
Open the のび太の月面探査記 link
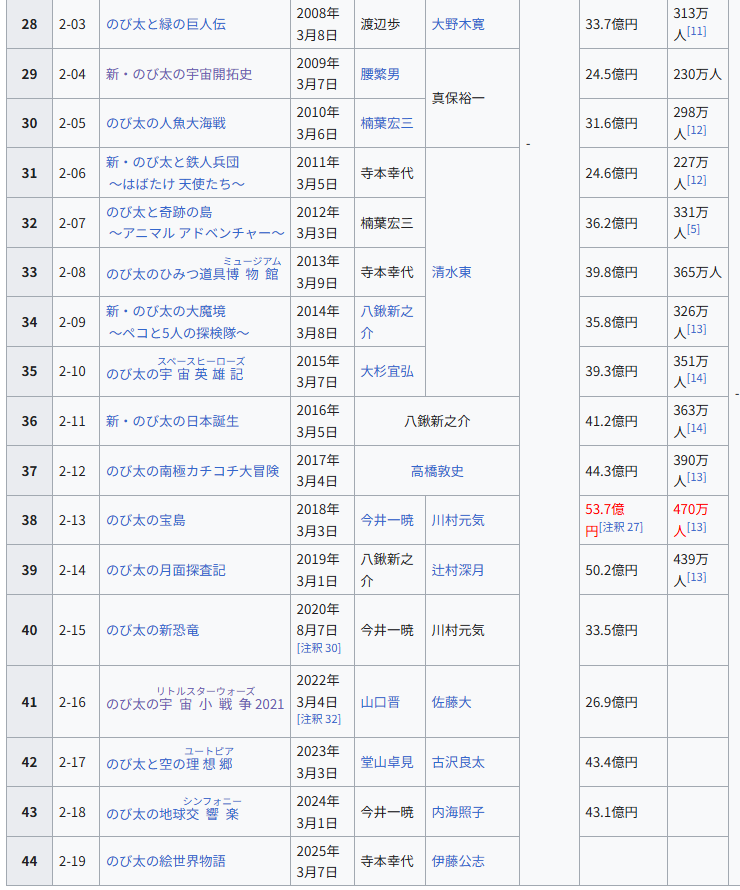pyautogui.click(x=166, y=570)
